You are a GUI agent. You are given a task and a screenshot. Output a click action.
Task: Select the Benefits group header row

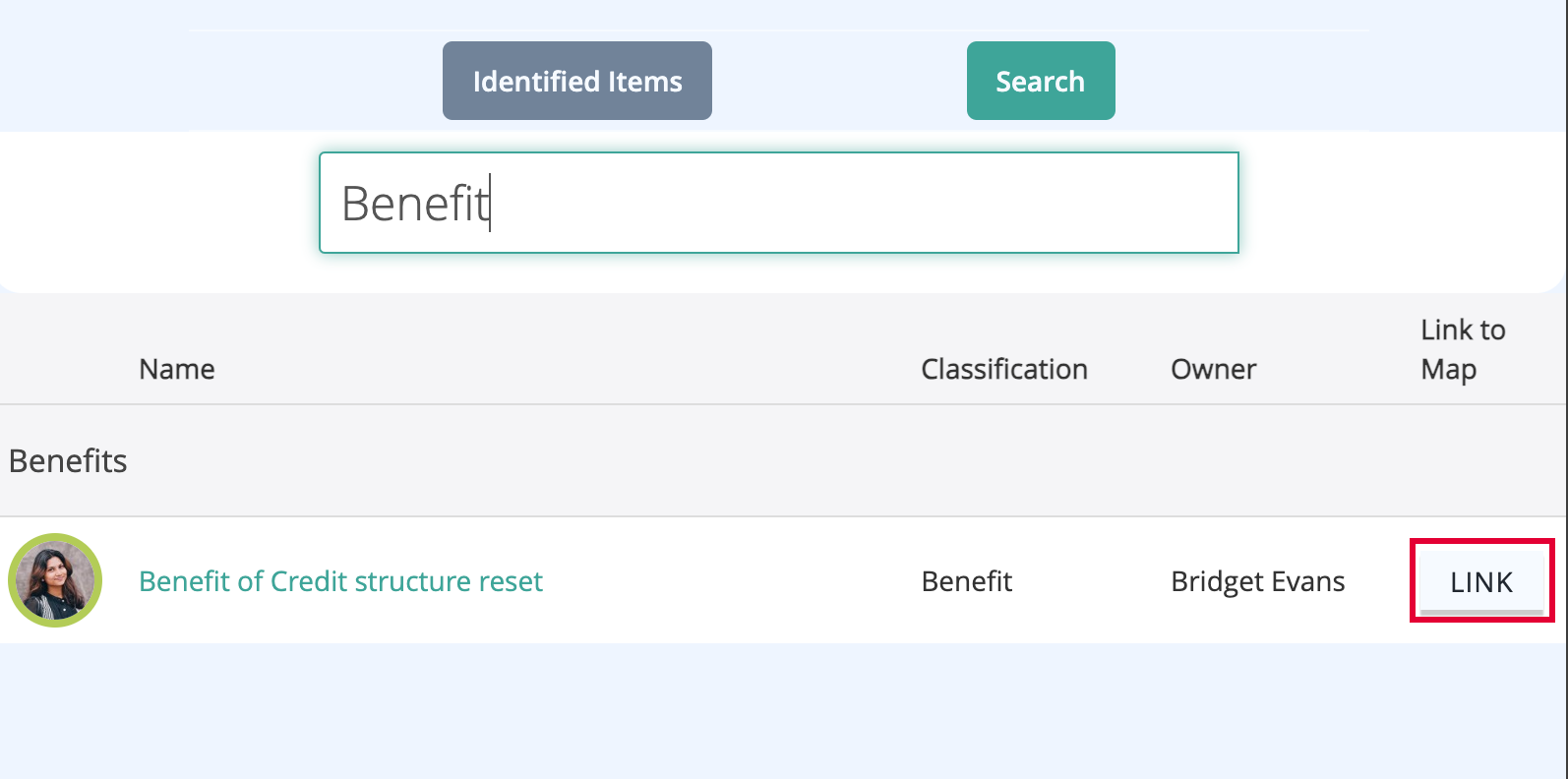(67, 460)
